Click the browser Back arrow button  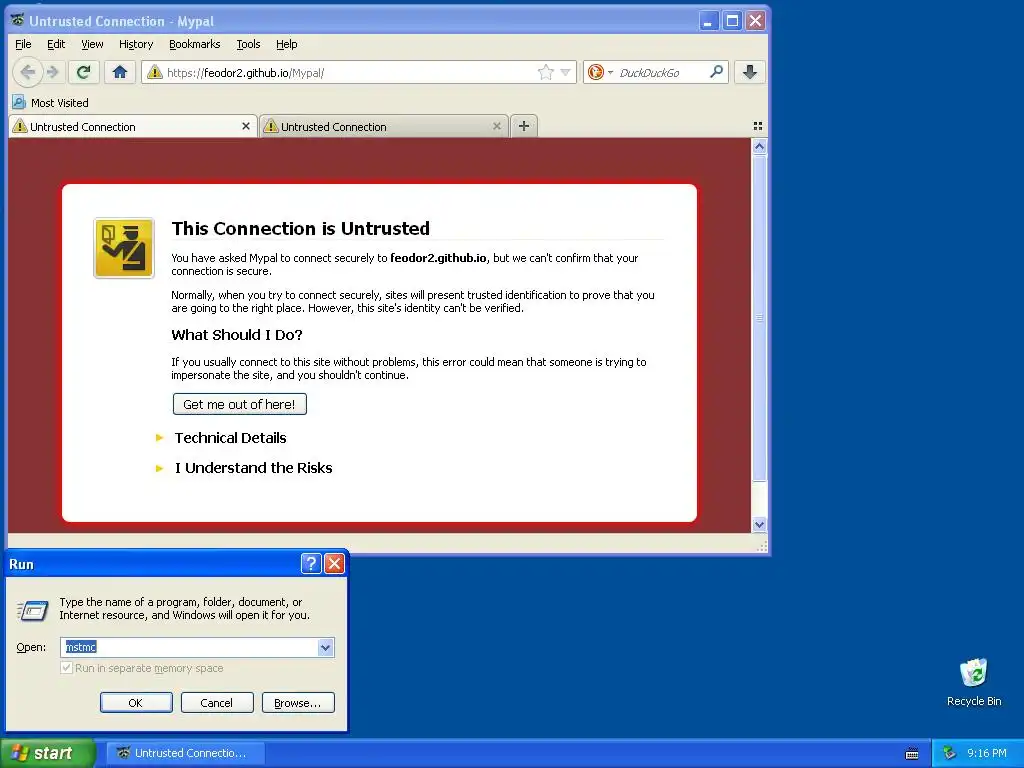tap(27, 72)
